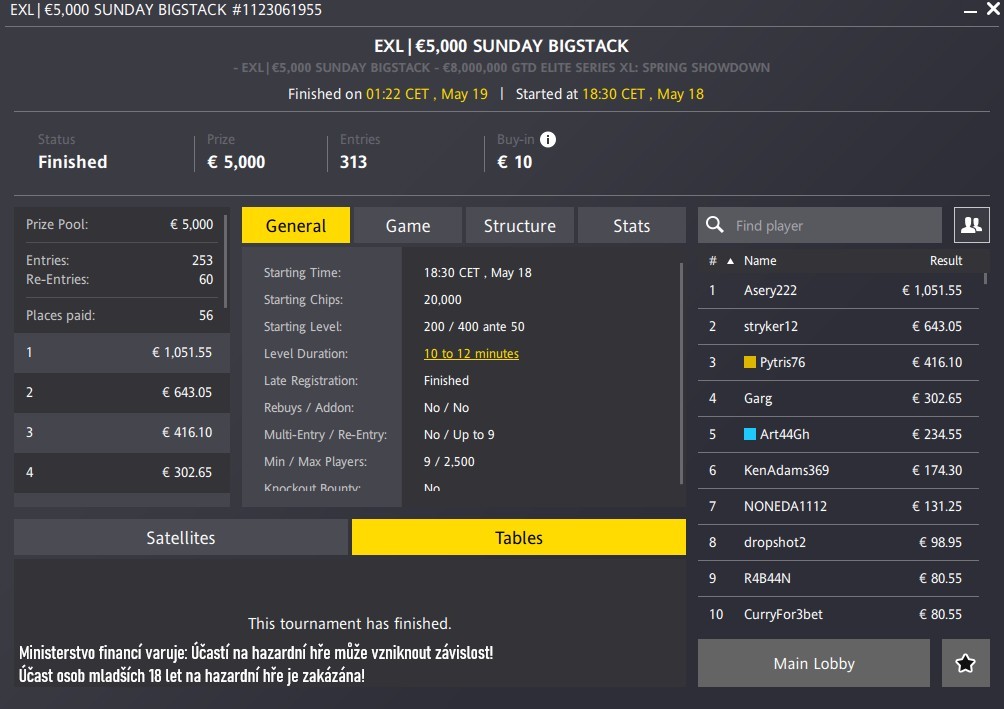1004x709 pixels.
Task: Sort players by the Result column header
Action: [945, 261]
